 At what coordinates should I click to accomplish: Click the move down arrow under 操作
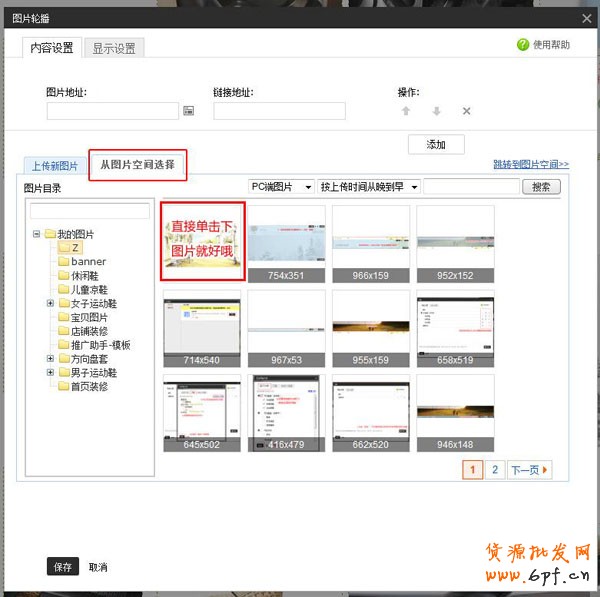(436, 111)
